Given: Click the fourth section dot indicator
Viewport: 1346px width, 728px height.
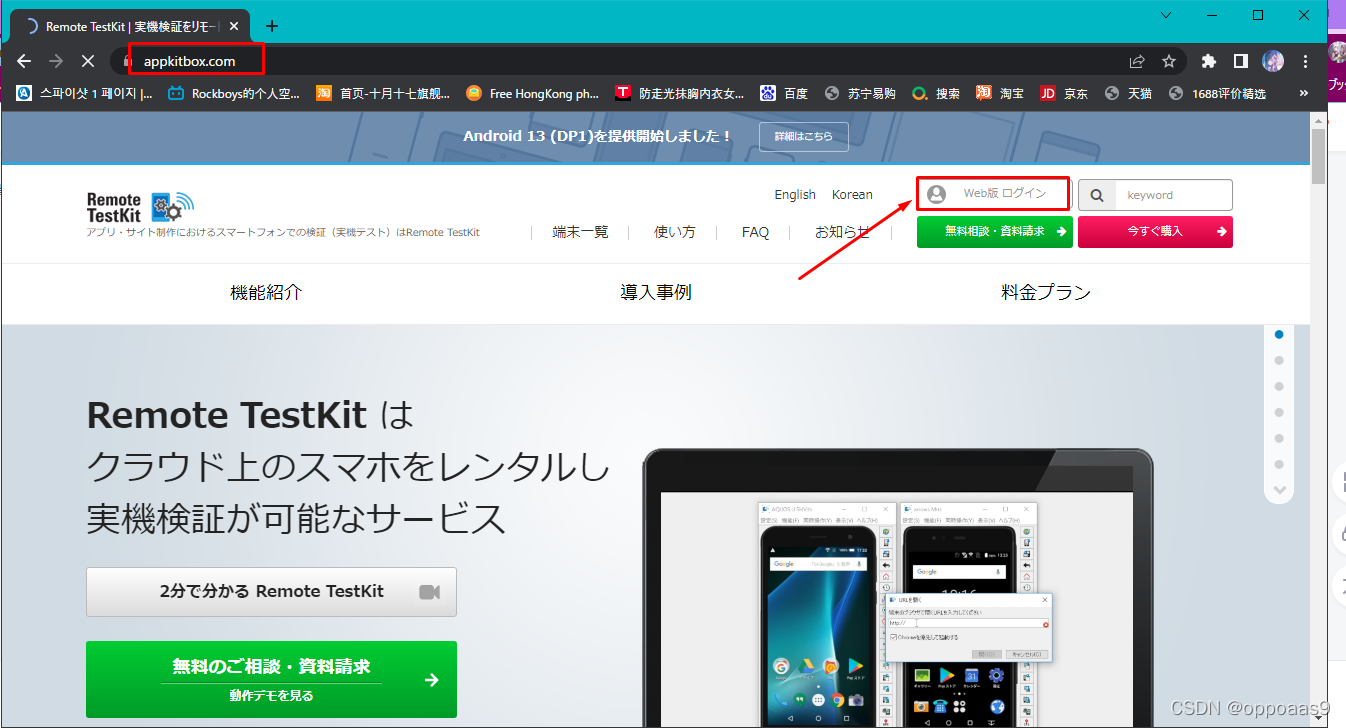Looking at the screenshot, I should (x=1279, y=413).
